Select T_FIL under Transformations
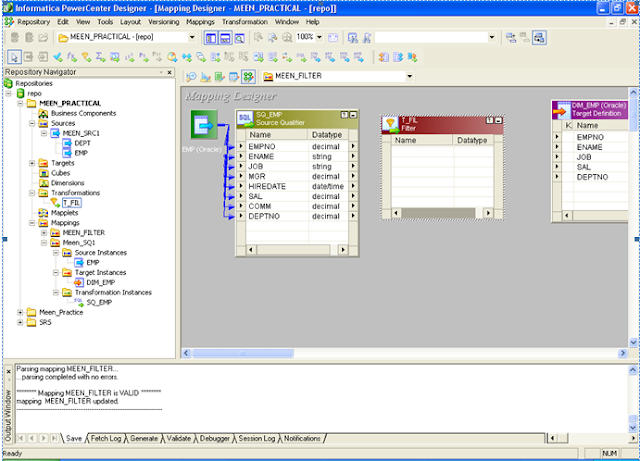Screen dimensions: 640x461 (x=72, y=203)
